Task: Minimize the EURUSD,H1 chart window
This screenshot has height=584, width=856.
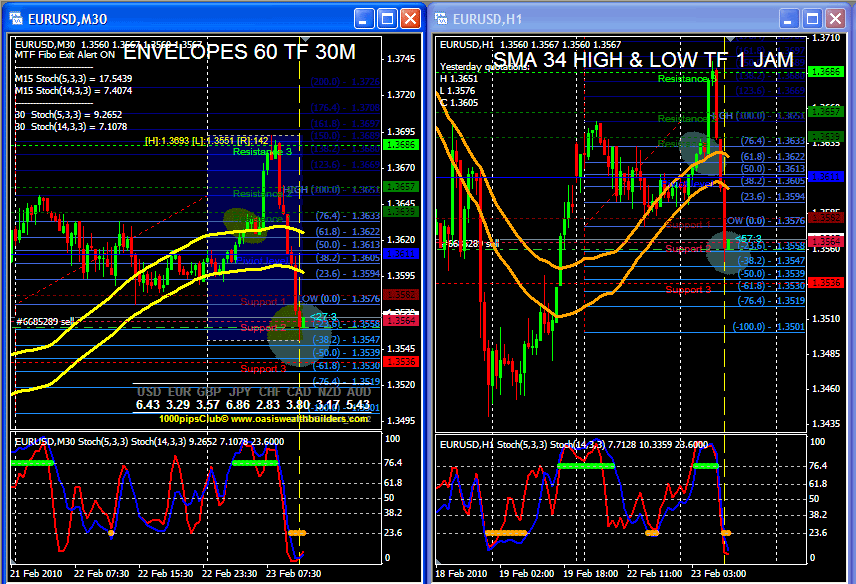Action: pos(788,19)
